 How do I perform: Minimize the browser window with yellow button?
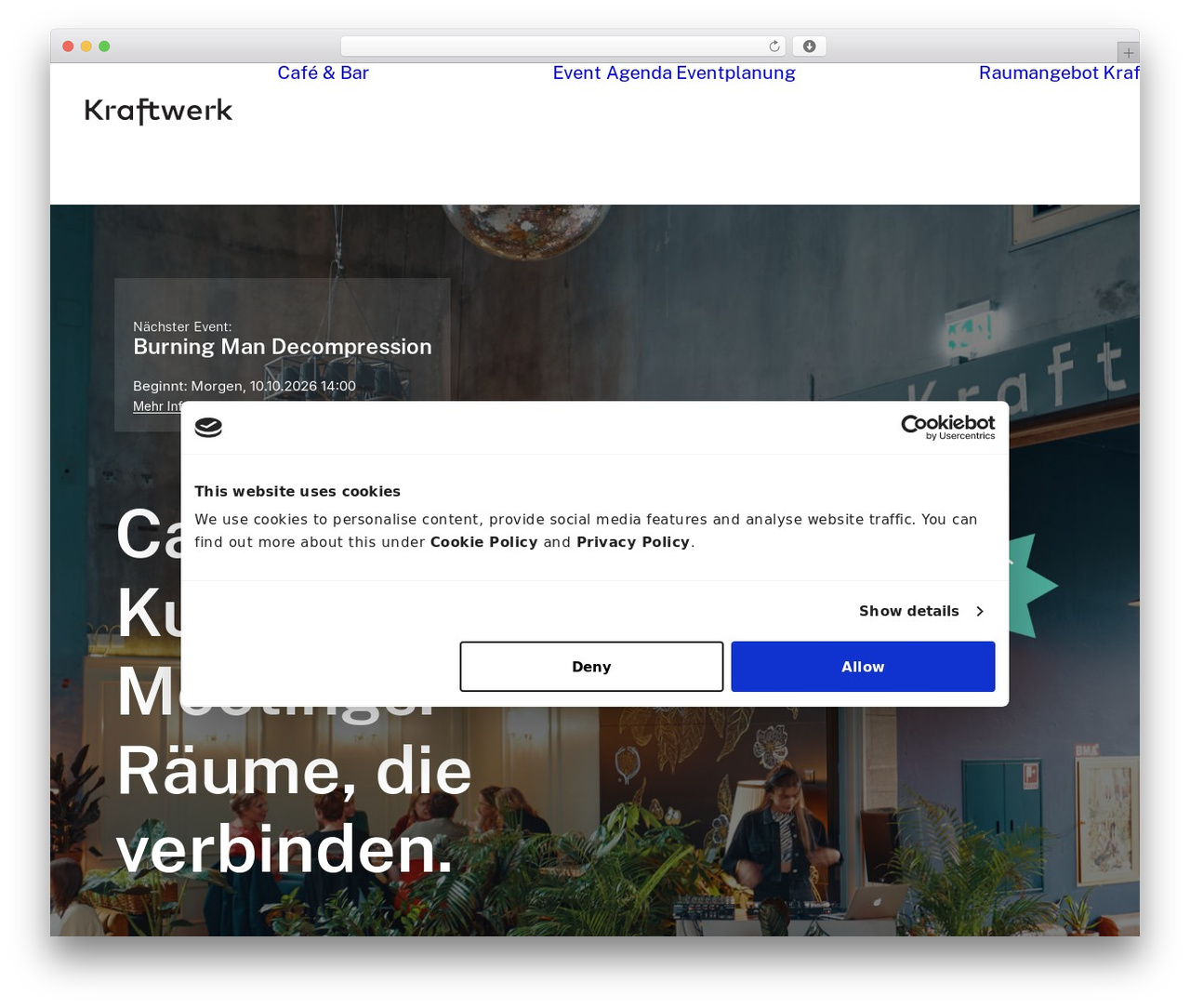coord(86,46)
